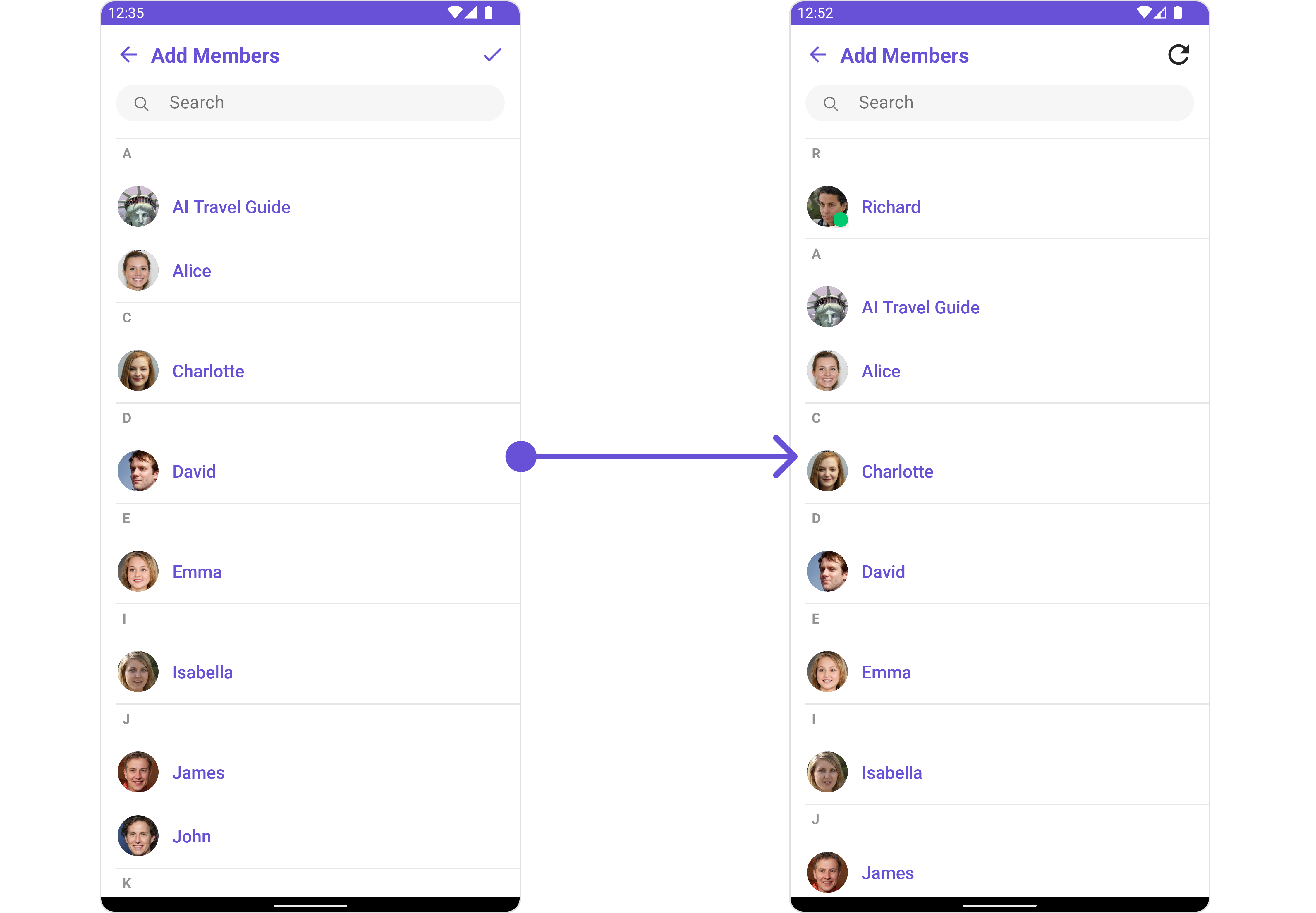Click the Search field in left screen

click(310, 103)
